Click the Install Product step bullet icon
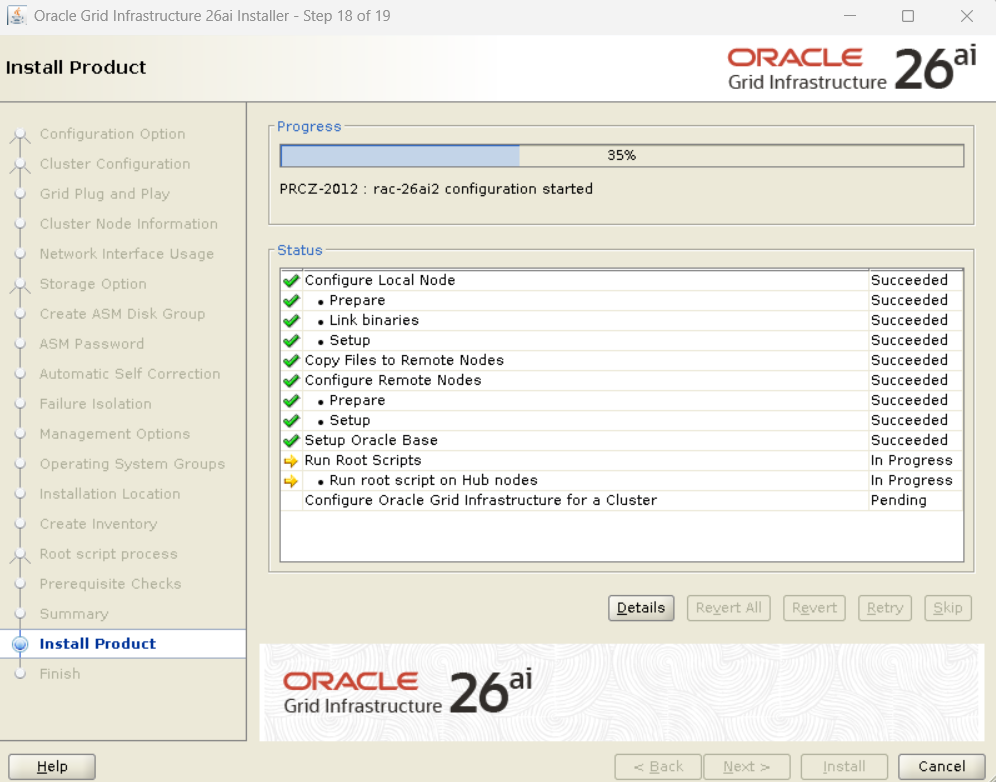 pos(20,644)
